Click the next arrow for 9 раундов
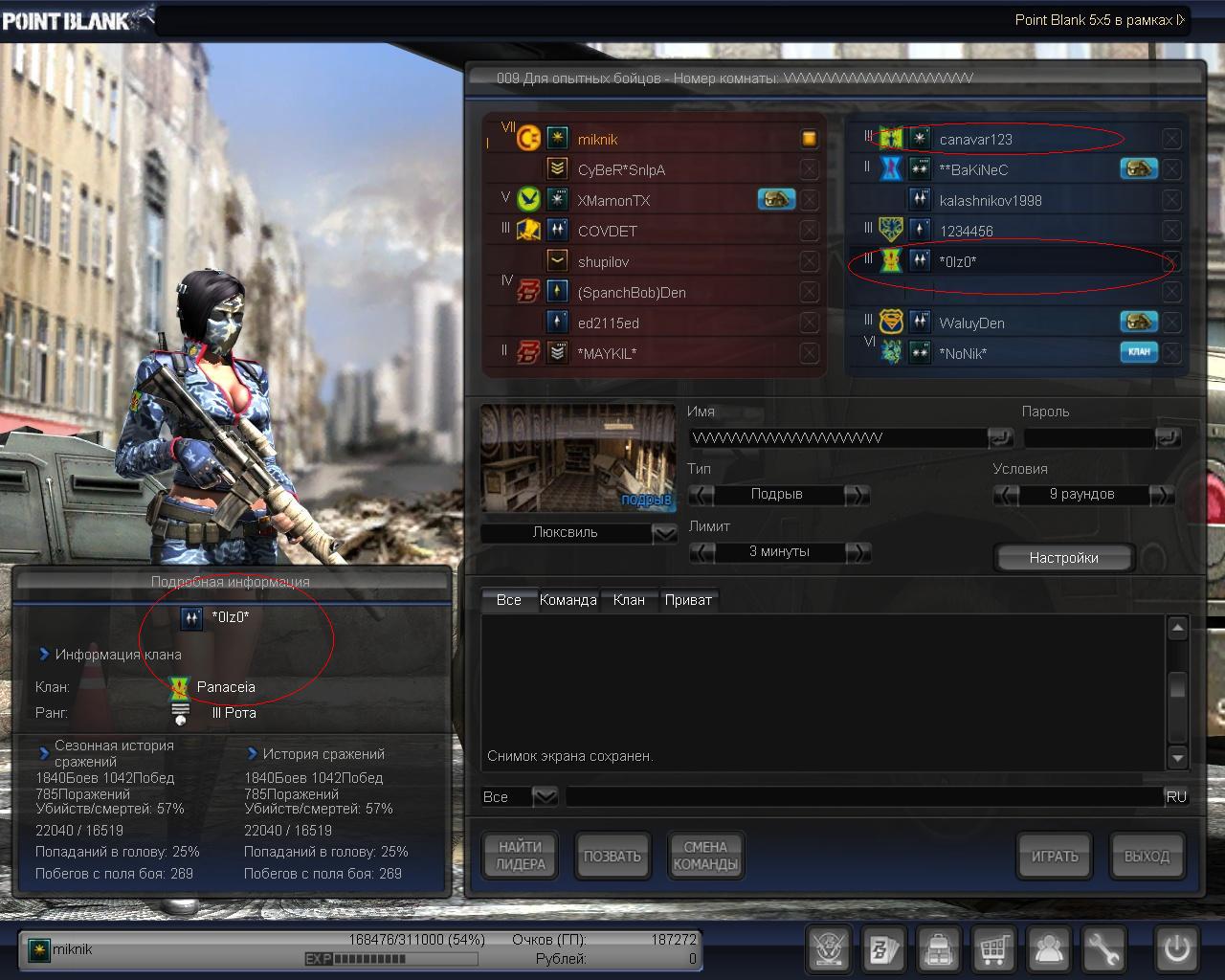 [x=1161, y=495]
